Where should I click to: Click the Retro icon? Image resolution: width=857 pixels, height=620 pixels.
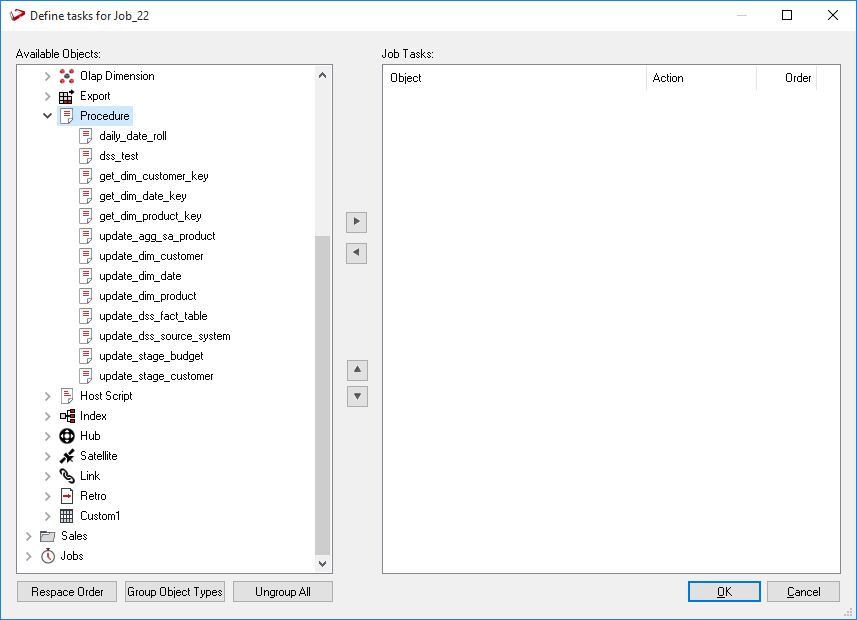tap(67, 496)
